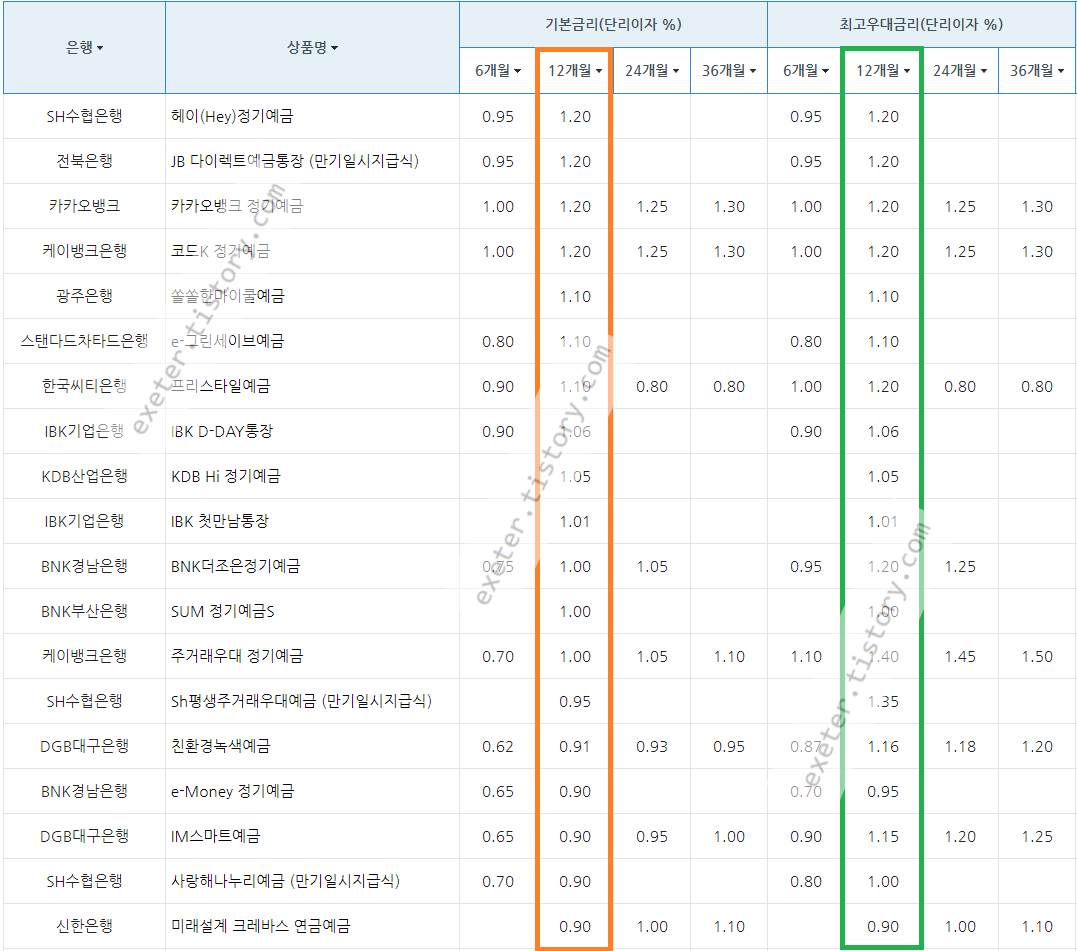Click the 기본금리(단리이자 %) group header
This screenshot has height=951, width=1077.
(613, 25)
